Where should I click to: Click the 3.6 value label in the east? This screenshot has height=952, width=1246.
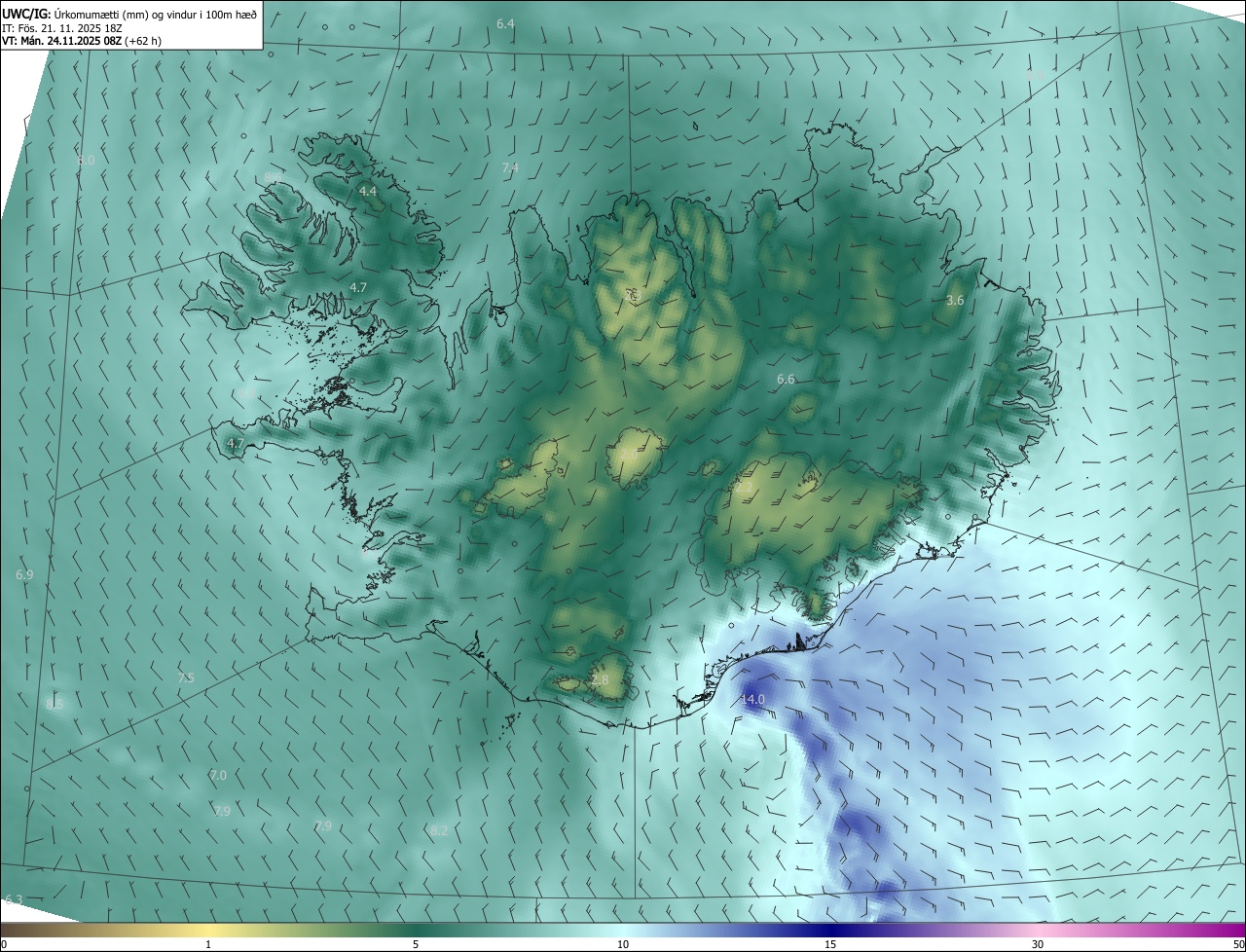coord(955,301)
